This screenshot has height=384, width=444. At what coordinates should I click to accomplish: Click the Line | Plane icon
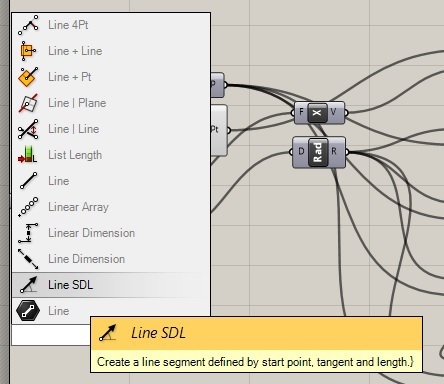point(28,103)
